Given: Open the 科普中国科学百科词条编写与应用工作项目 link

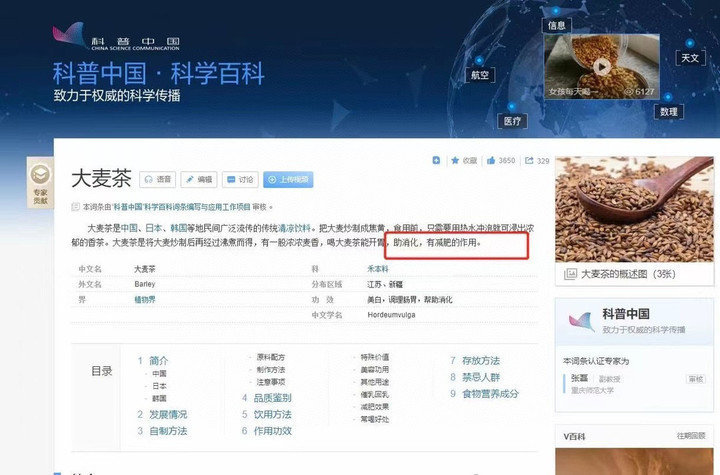Looking at the screenshot, I should pos(182,207).
